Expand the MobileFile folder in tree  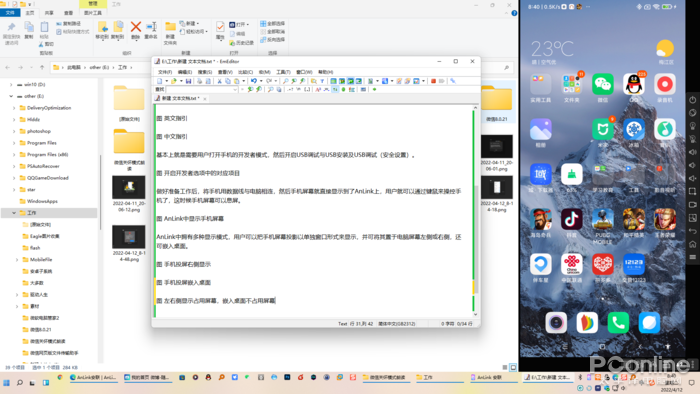[17, 260]
